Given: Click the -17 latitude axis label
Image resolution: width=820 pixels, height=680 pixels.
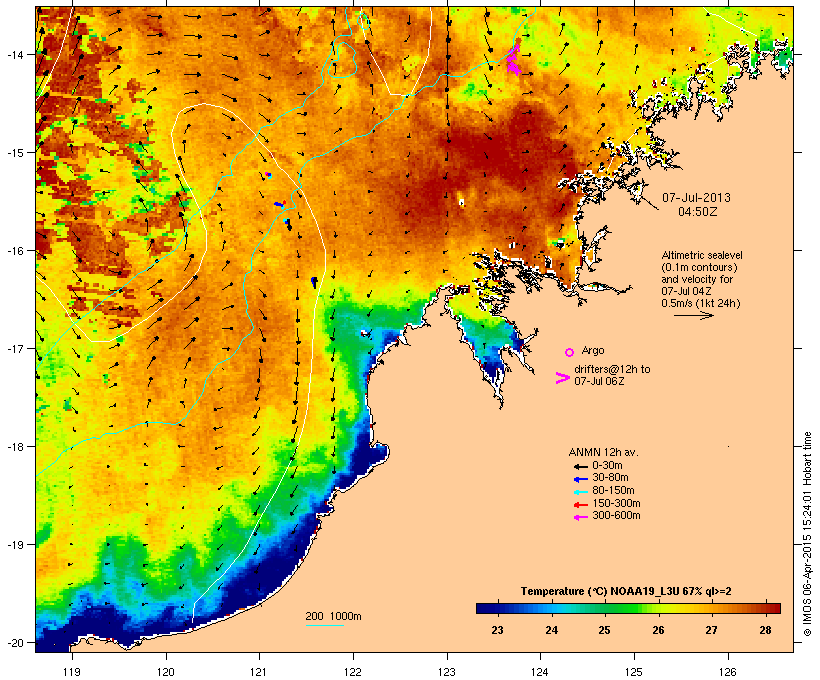Looking at the screenshot, I should click(x=14, y=348).
